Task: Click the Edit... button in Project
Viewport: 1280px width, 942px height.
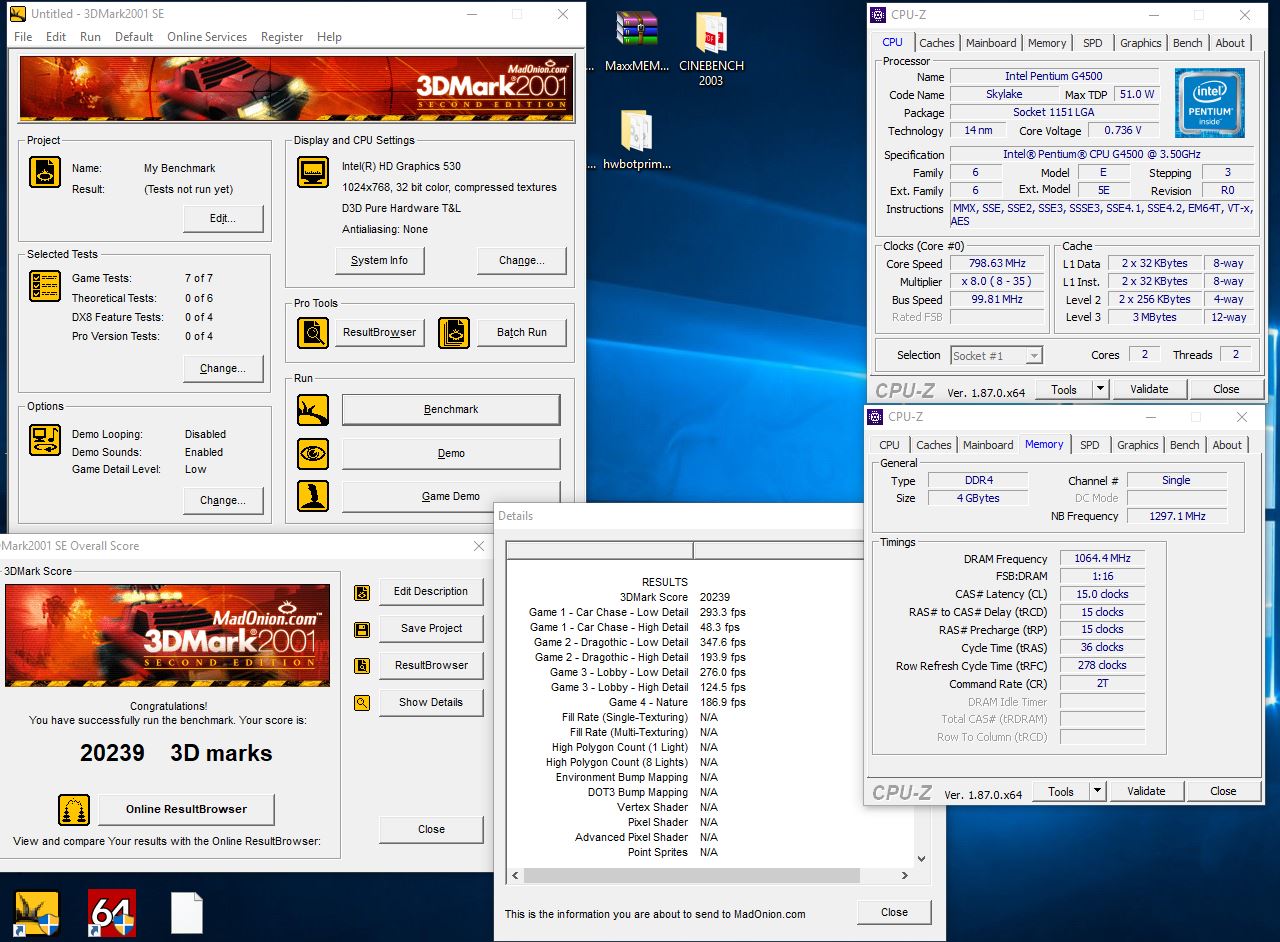Action: tap(223, 218)
